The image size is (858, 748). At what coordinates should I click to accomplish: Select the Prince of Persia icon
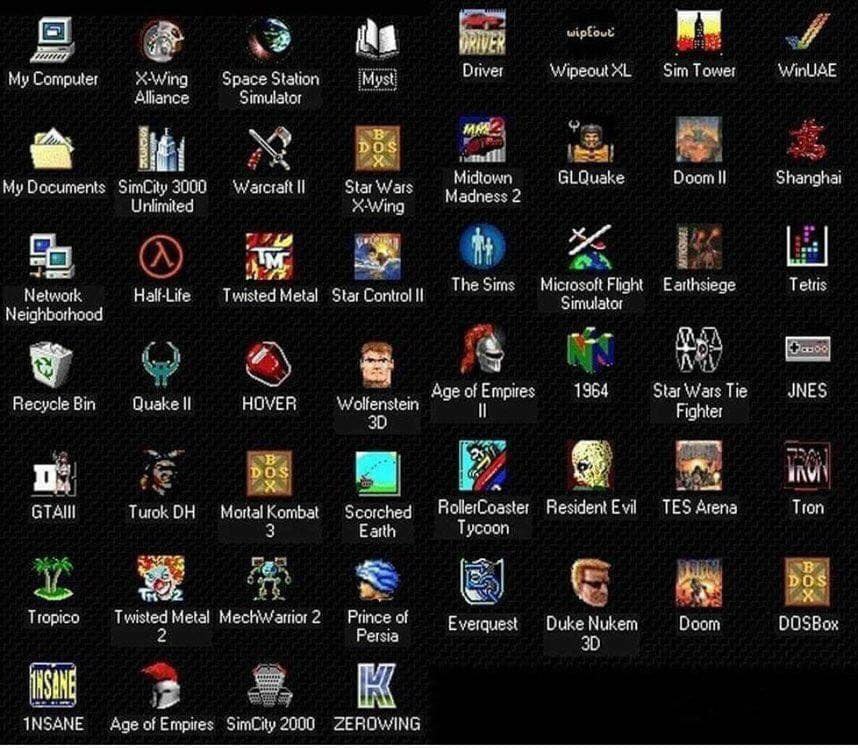(378, 579)
